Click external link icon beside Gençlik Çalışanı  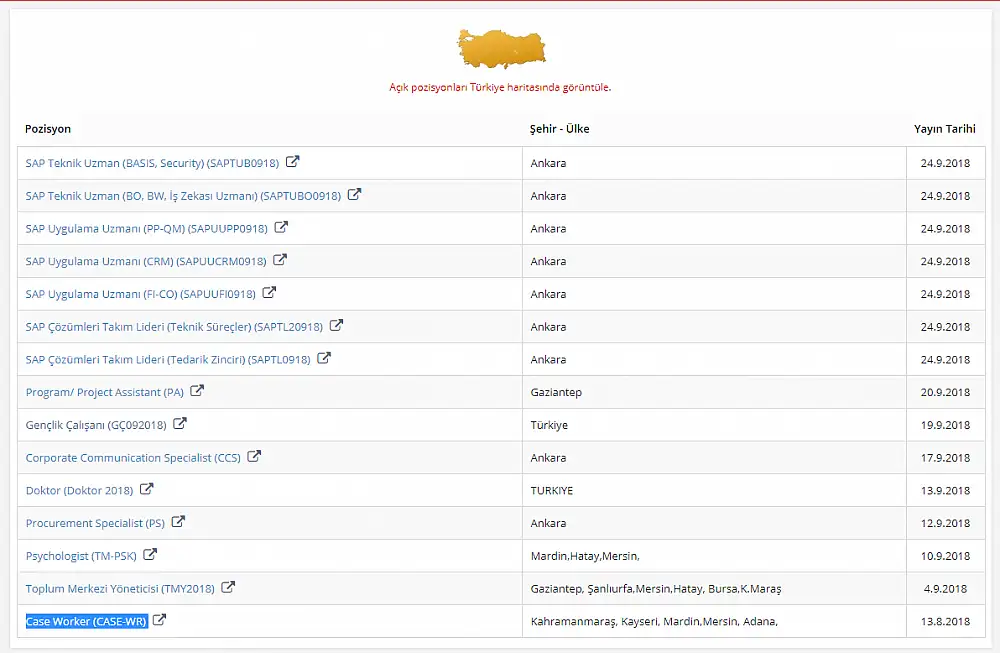pyautogui.click(x=180, y=423)
